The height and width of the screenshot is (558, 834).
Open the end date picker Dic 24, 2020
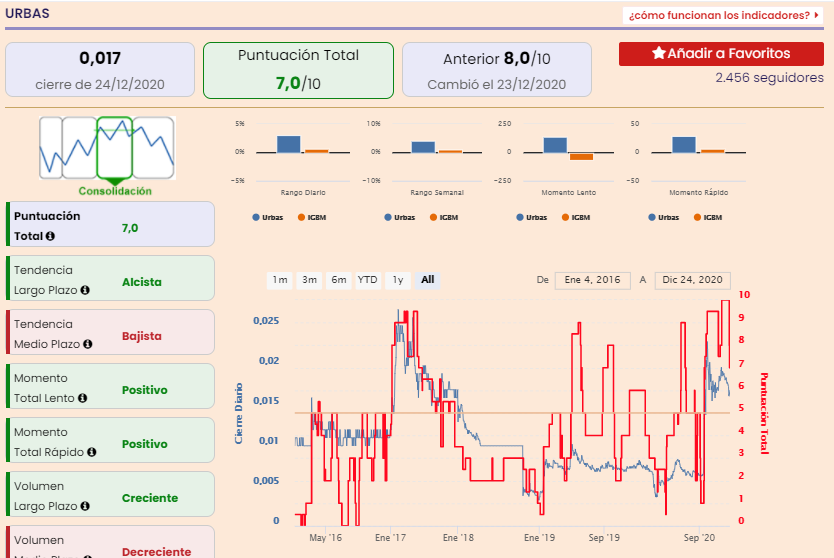pyautogui.click(x=693, y=280)
